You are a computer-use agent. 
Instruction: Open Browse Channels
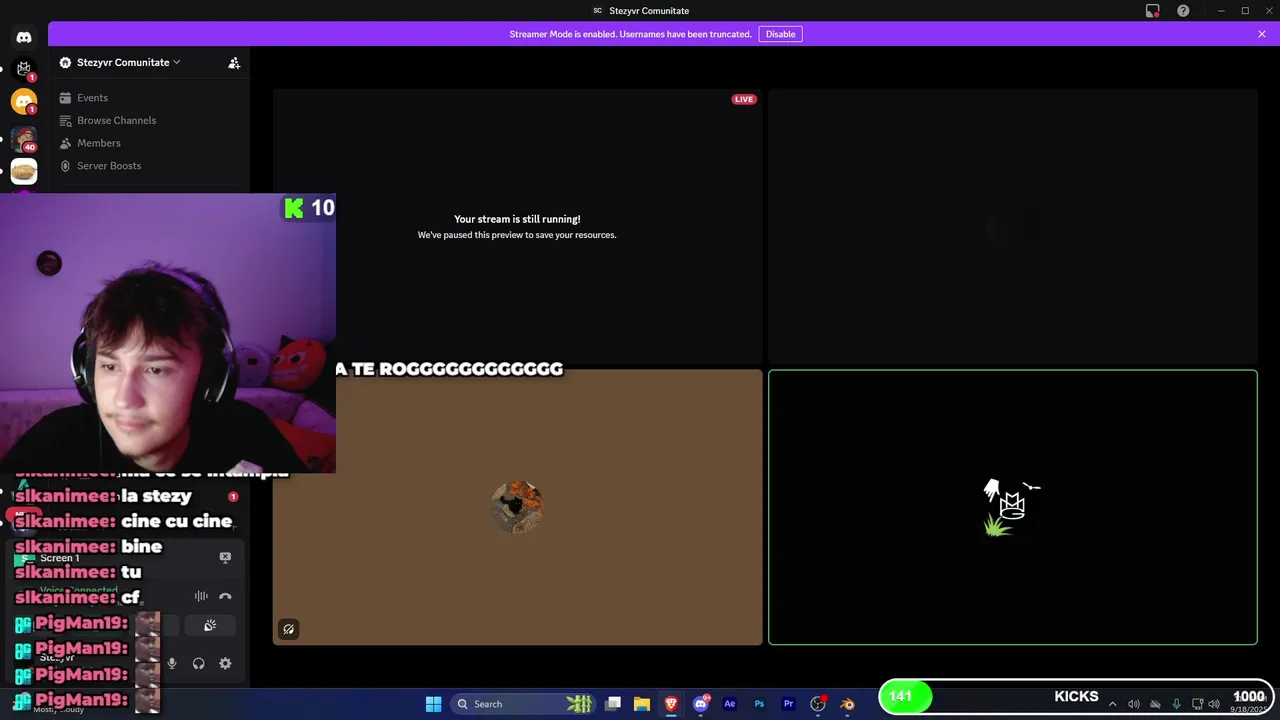click(x=116, y=120)
